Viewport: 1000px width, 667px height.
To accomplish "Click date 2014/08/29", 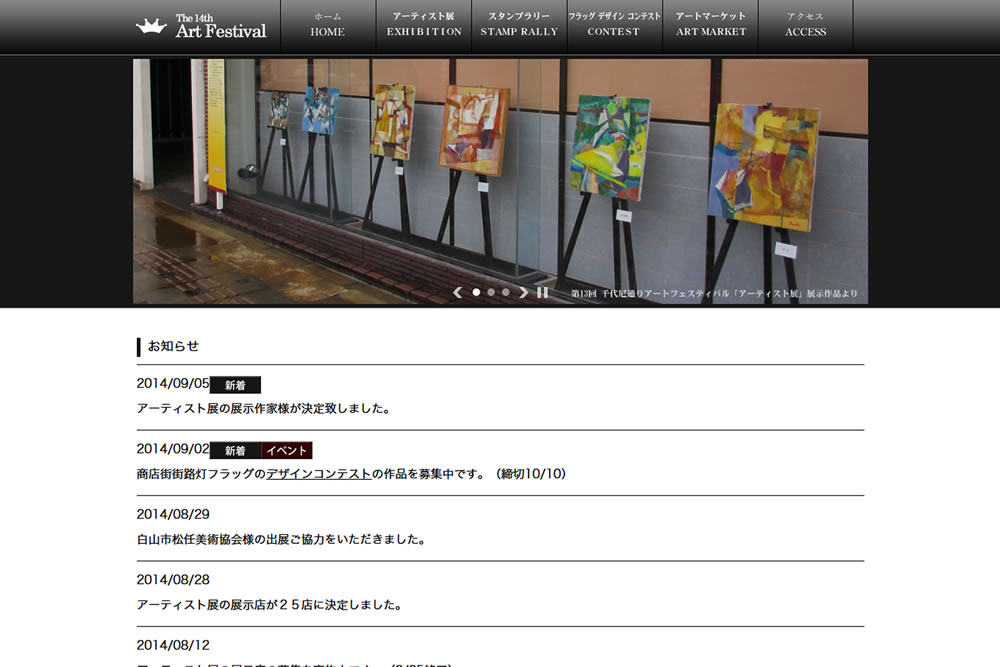I will (x=173, y=514).
